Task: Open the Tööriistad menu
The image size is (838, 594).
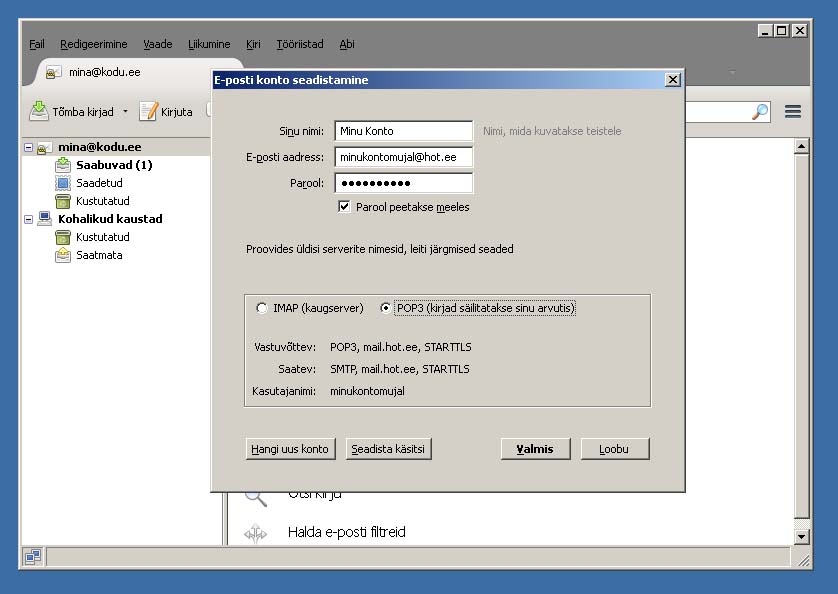Action: pyautogui.click(x=300, y=44)
